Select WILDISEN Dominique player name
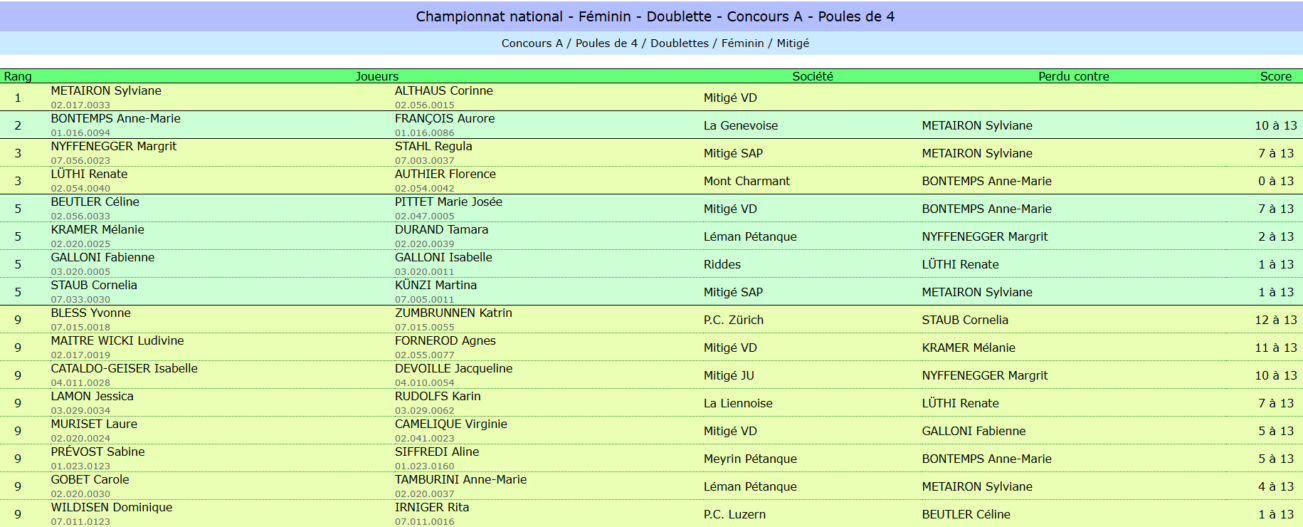Viewport: 1303px width, 527px height. [112, 508]
